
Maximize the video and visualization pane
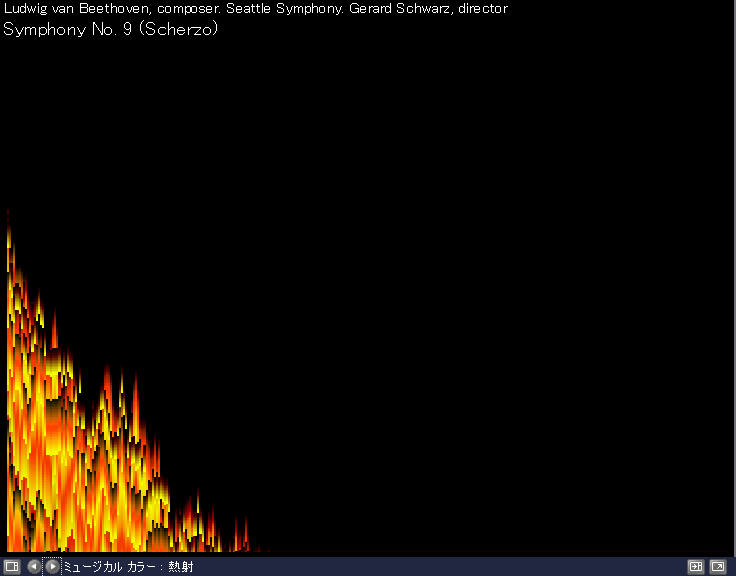pyautogui.click(x=696, y=567)
